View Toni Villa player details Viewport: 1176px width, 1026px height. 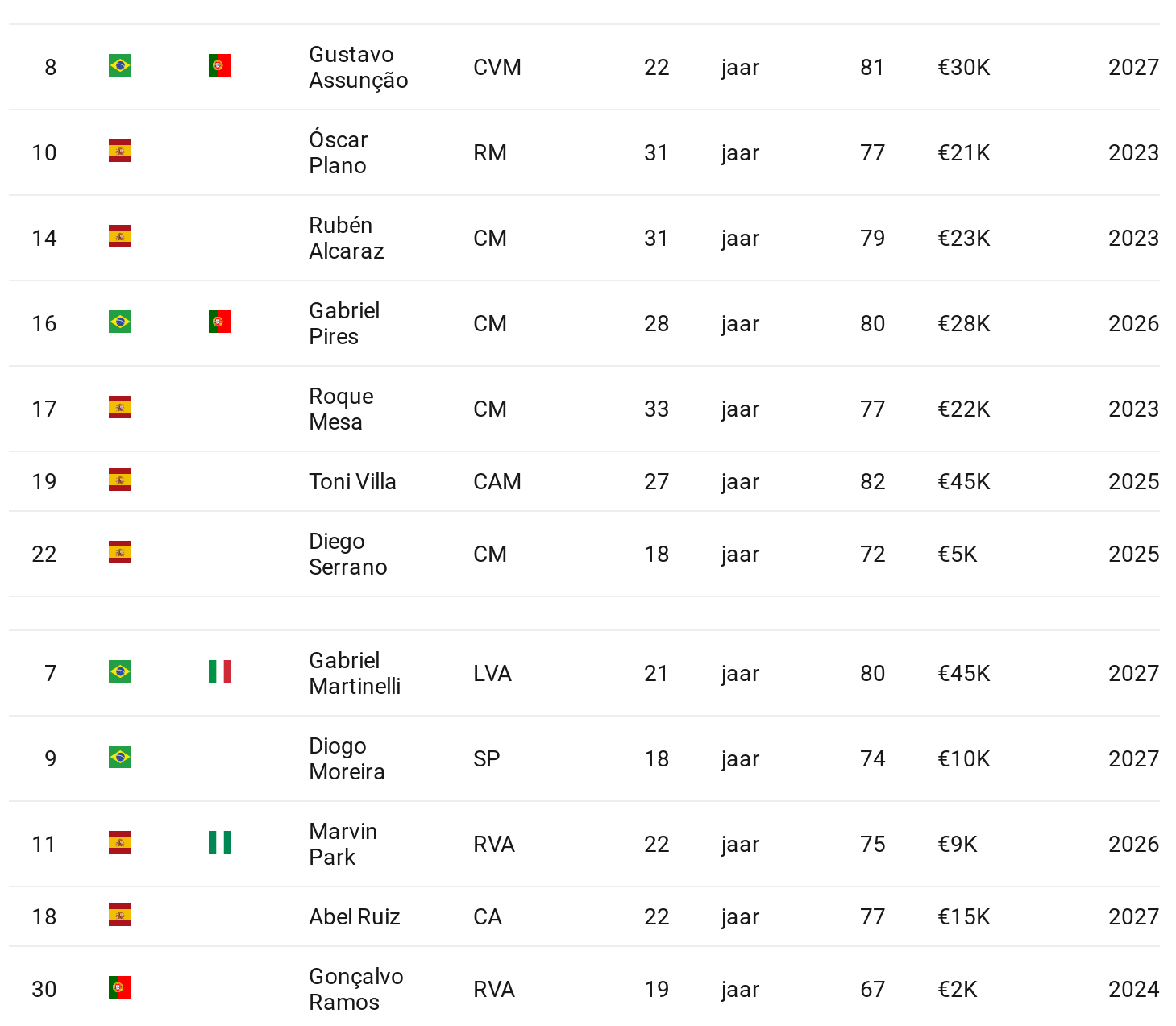pos(352,481)
